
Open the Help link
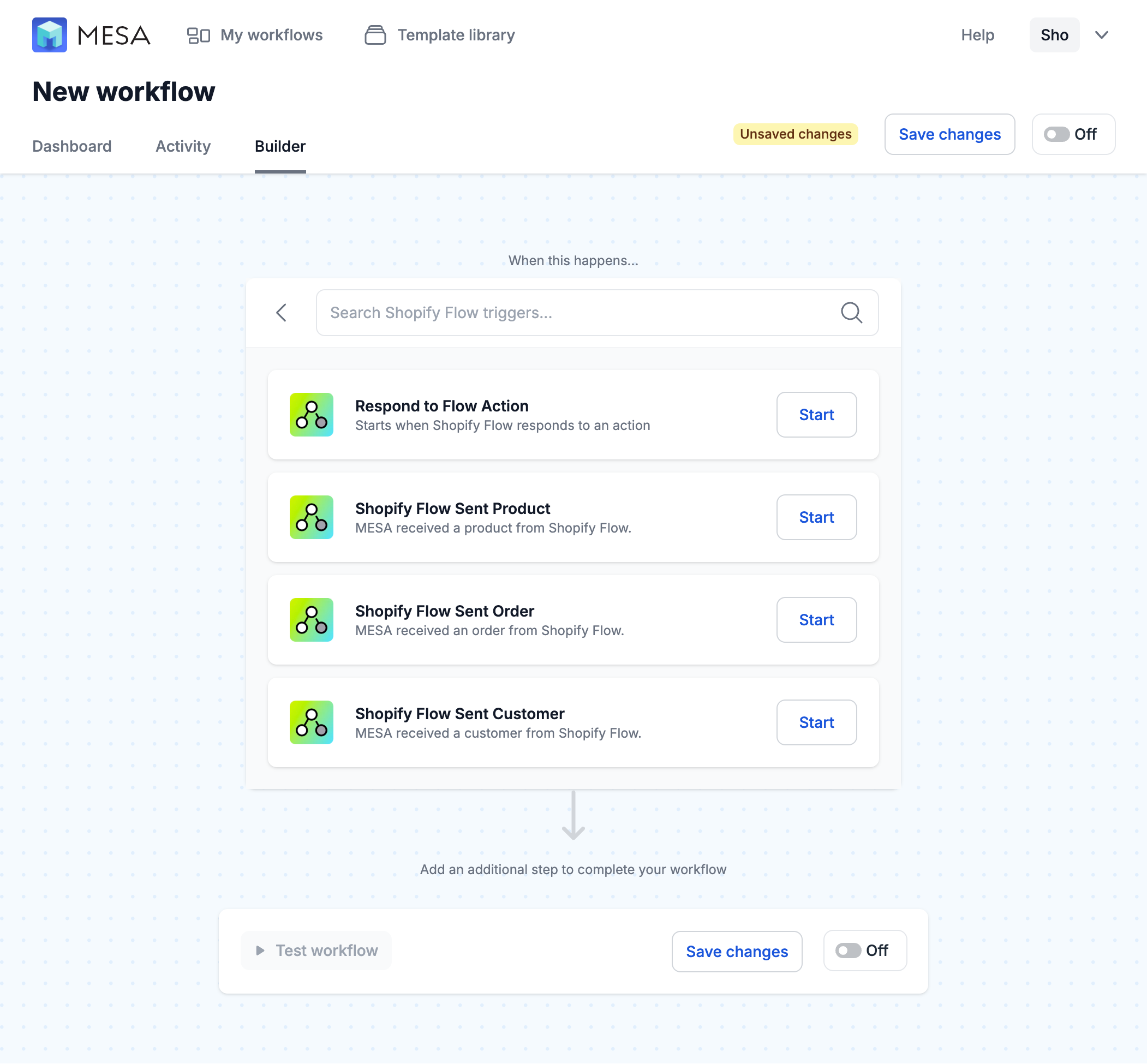(977, 35)
